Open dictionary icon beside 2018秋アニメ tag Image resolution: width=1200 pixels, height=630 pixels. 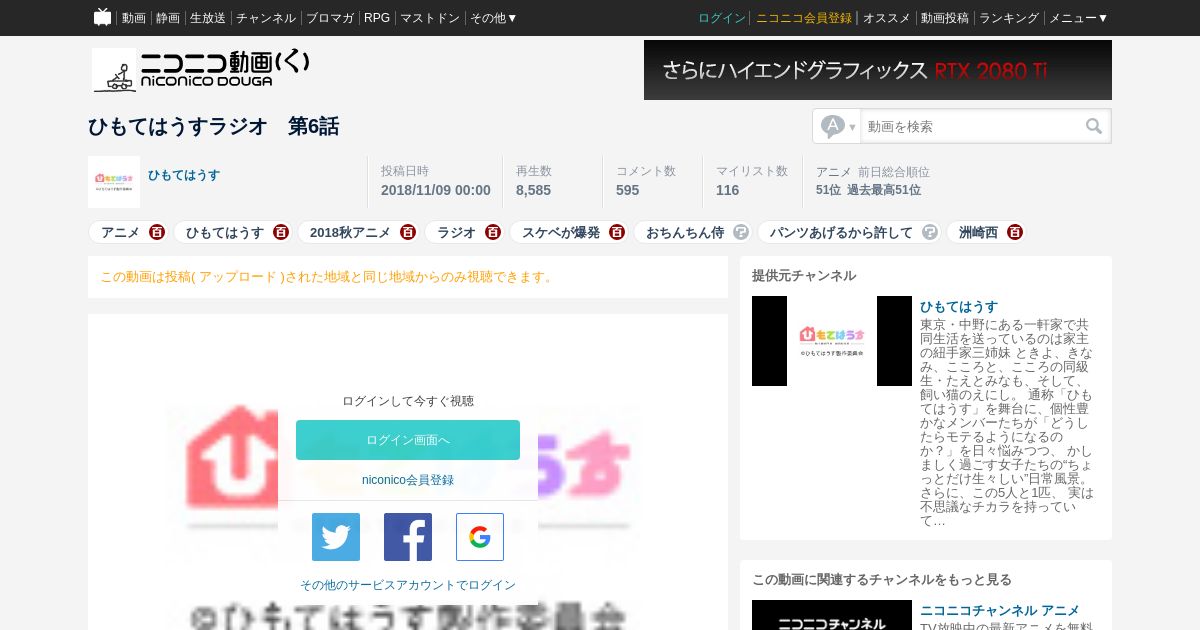(x=408, y=232)
